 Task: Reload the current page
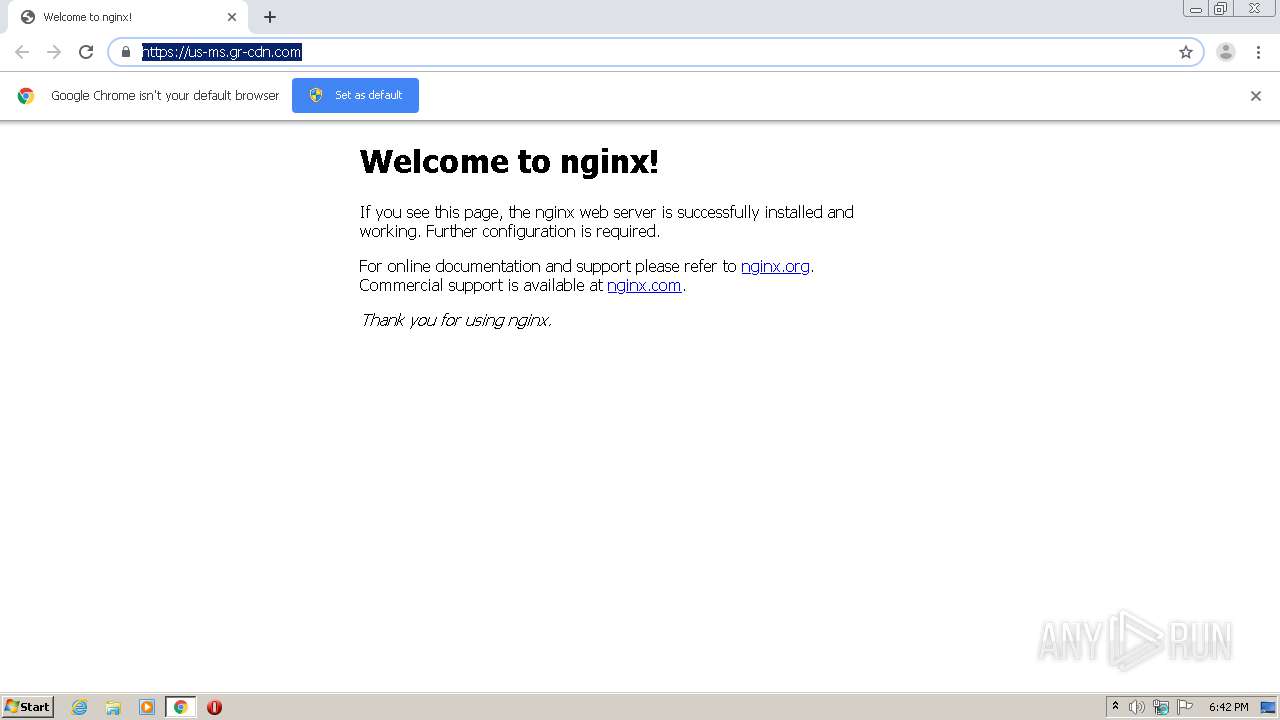[x=86, y=52]
